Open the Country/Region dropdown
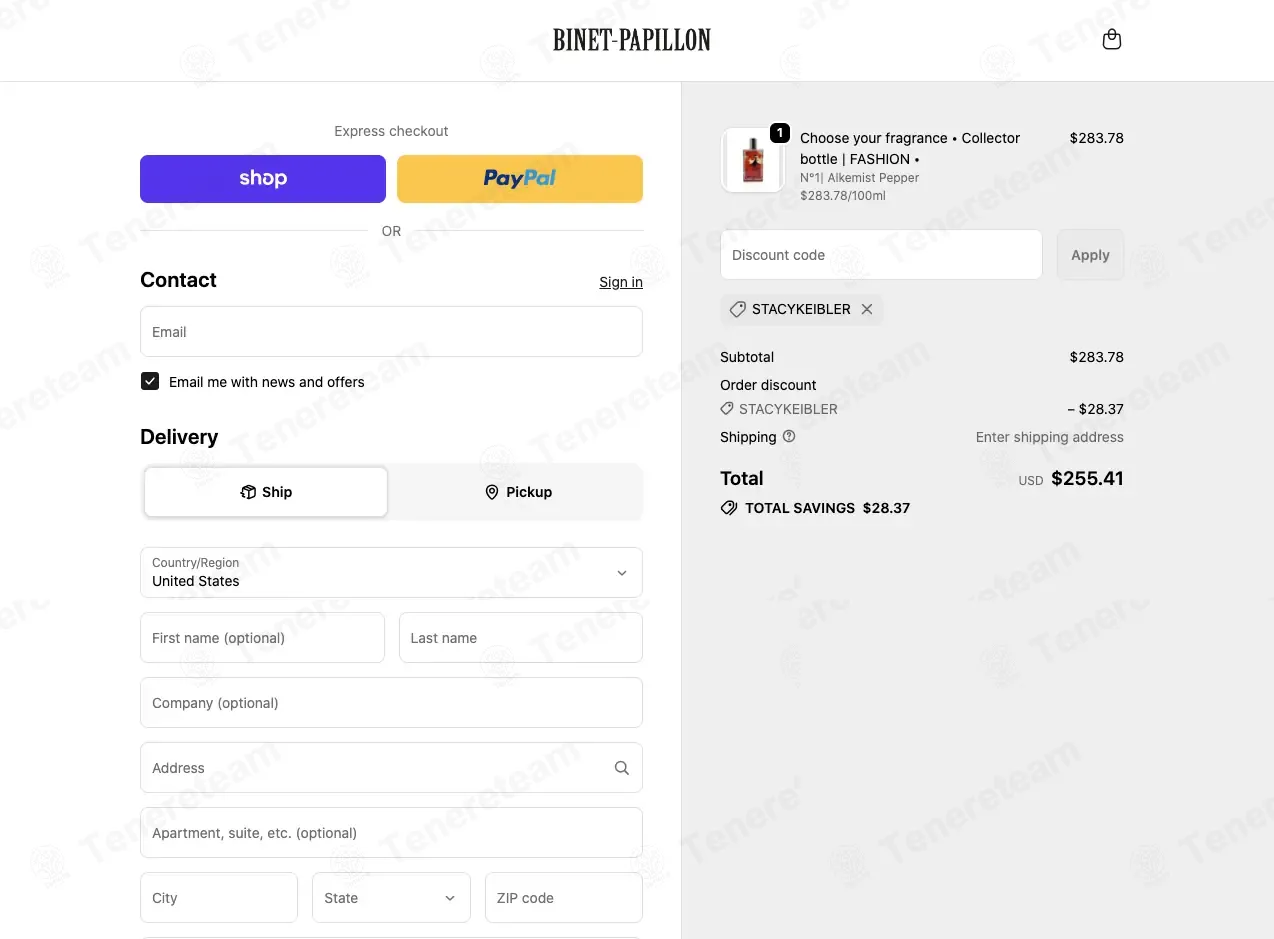1274x939 pixels. [391, 572]
